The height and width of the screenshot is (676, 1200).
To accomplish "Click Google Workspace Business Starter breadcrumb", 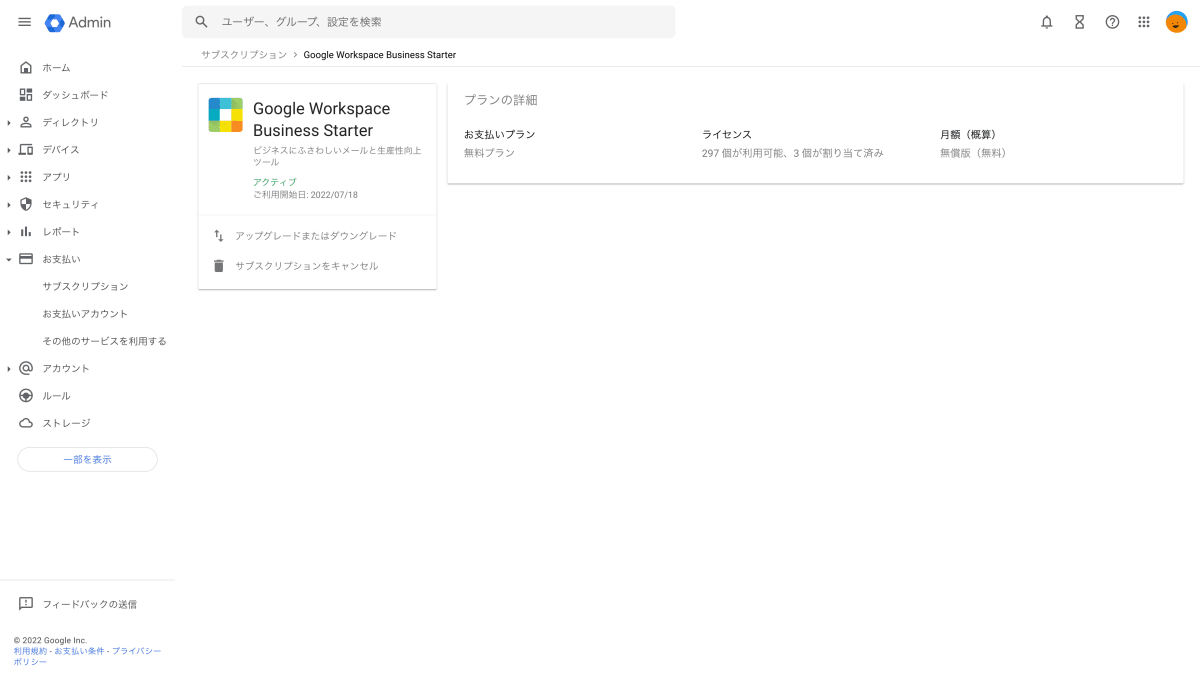I will point(380,55).
